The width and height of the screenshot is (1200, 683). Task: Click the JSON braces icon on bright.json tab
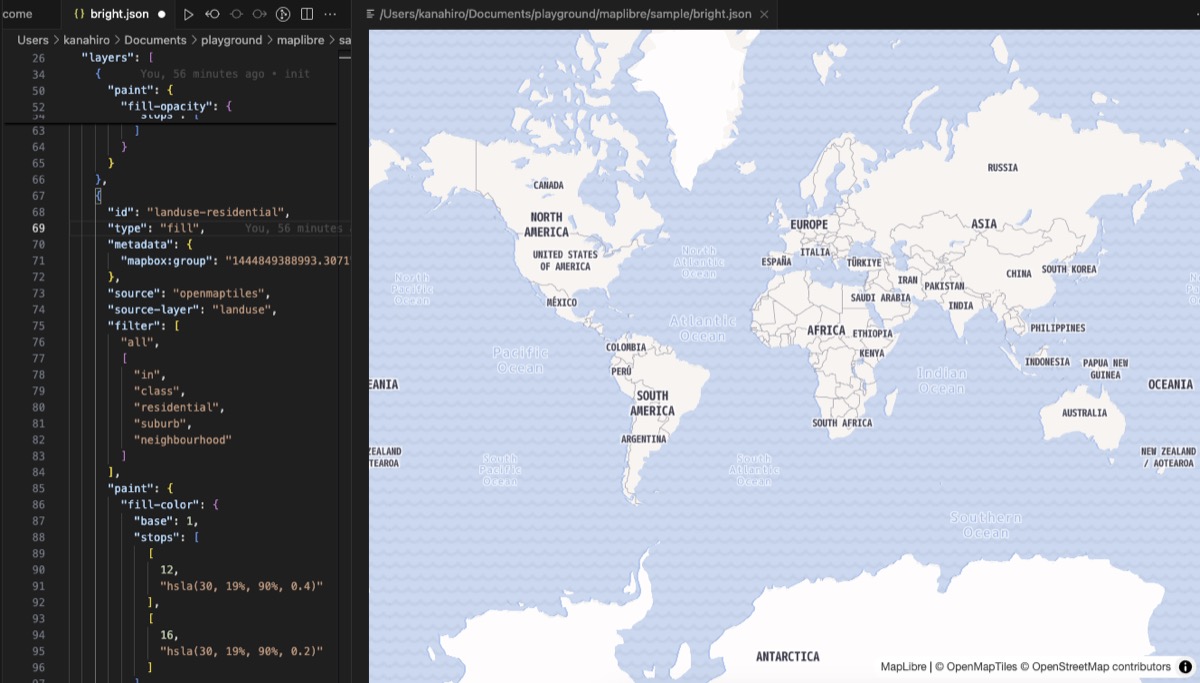pyautogui.click(x=78, y=14)
